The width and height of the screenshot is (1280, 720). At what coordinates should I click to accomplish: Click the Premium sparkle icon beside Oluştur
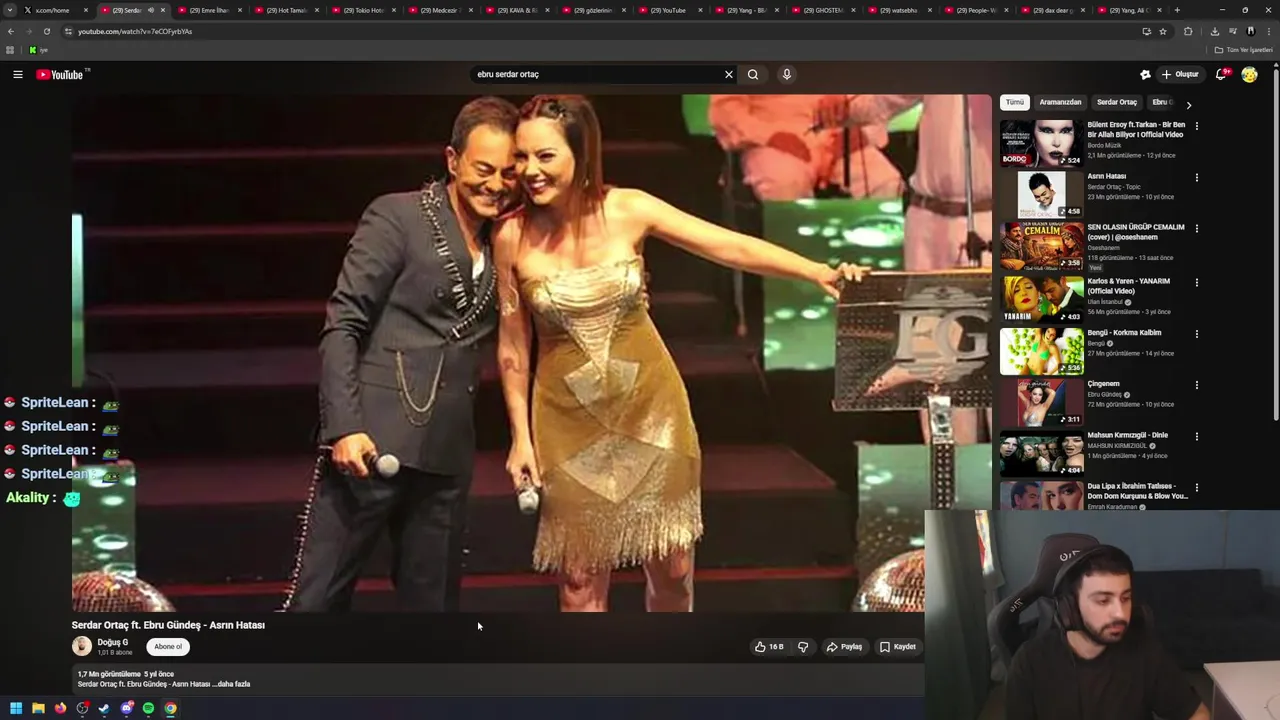tap(1145, 74)
